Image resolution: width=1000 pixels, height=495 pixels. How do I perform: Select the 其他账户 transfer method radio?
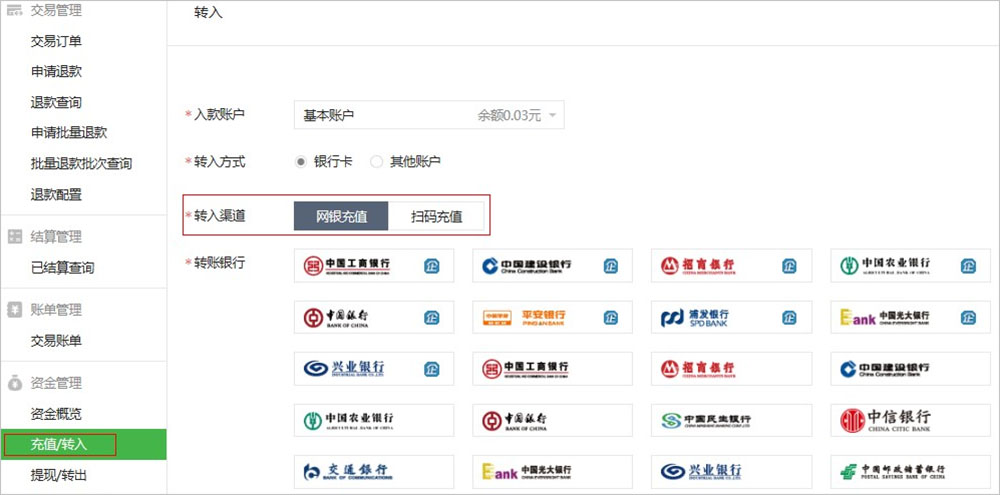pyautogui.click(x=376, y=162)
